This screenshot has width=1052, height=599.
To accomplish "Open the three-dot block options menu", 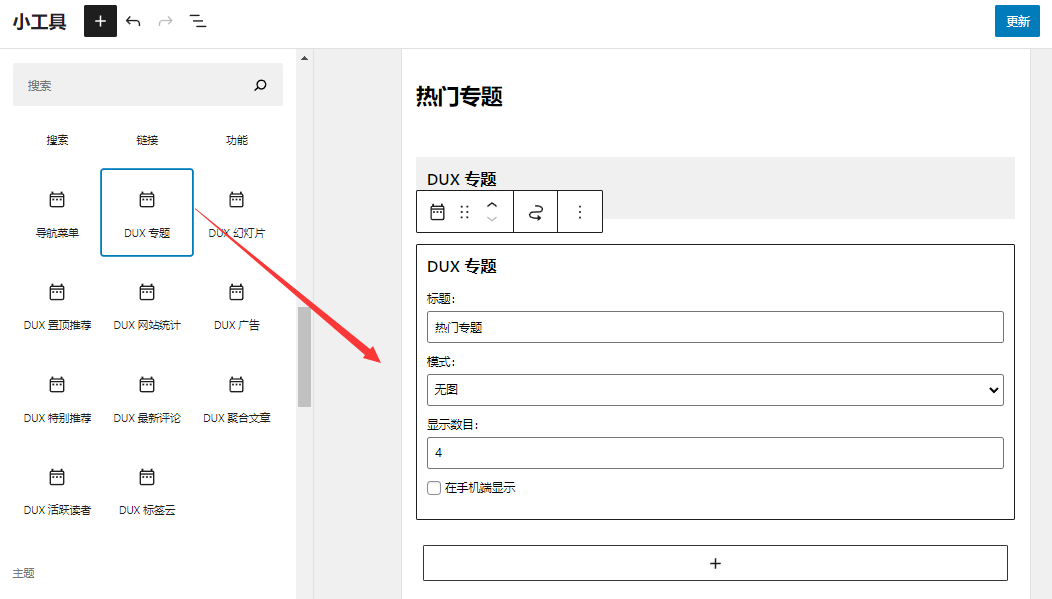I will (580, 211).
